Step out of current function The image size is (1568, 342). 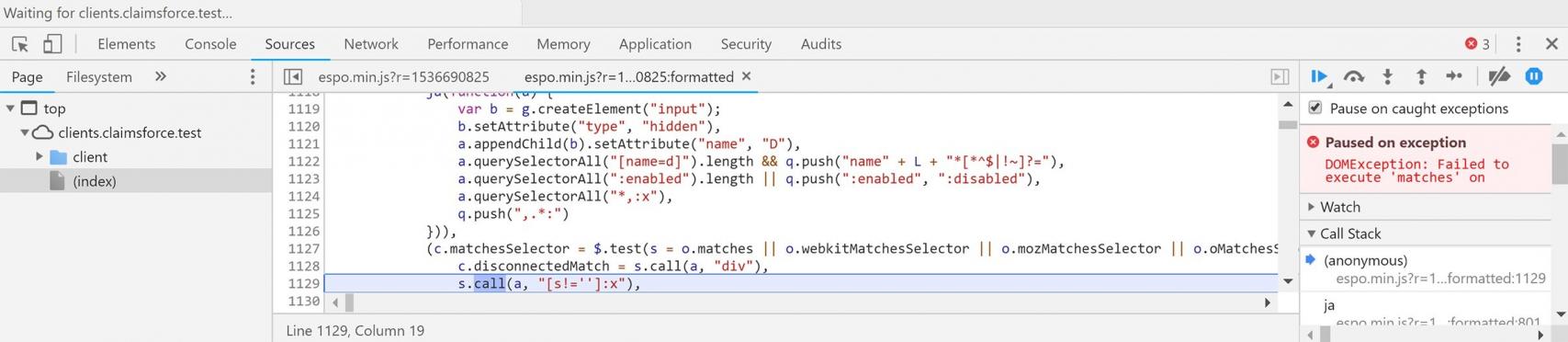pos(1421,76)
